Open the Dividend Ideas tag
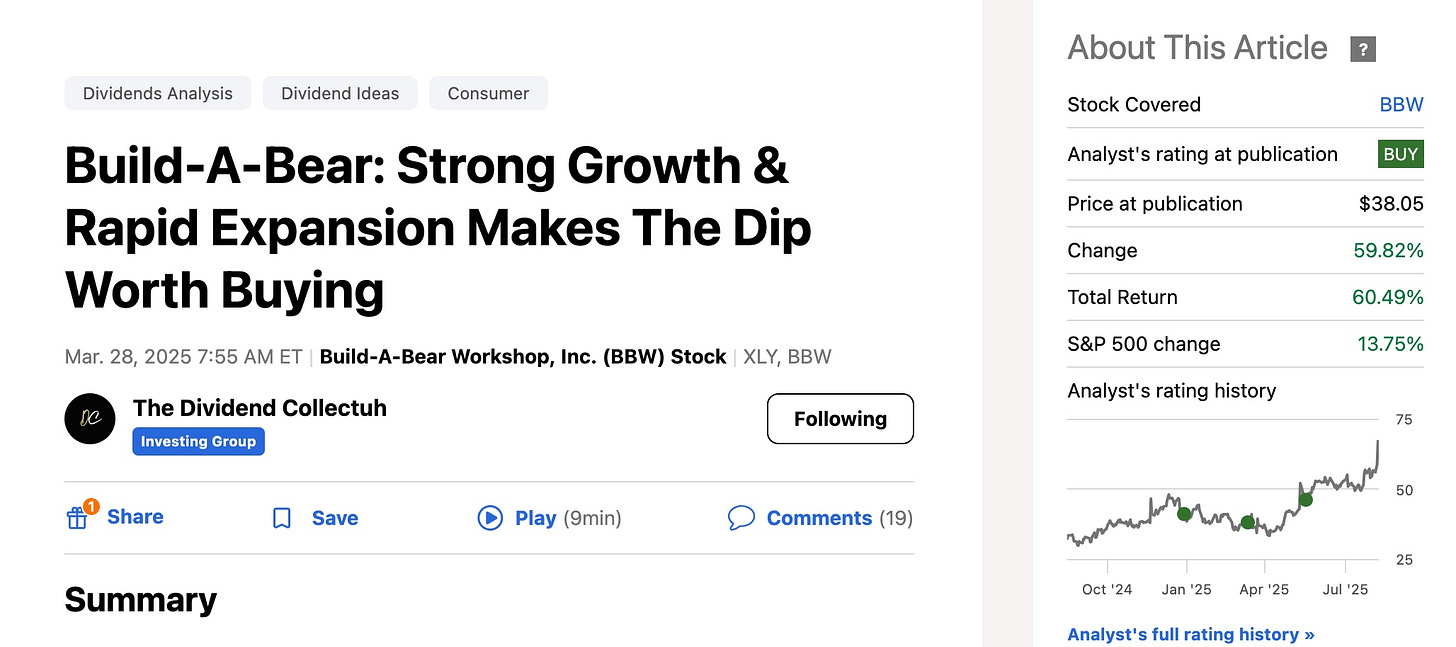Screen dimensions: 1456x647 point(340,93)
